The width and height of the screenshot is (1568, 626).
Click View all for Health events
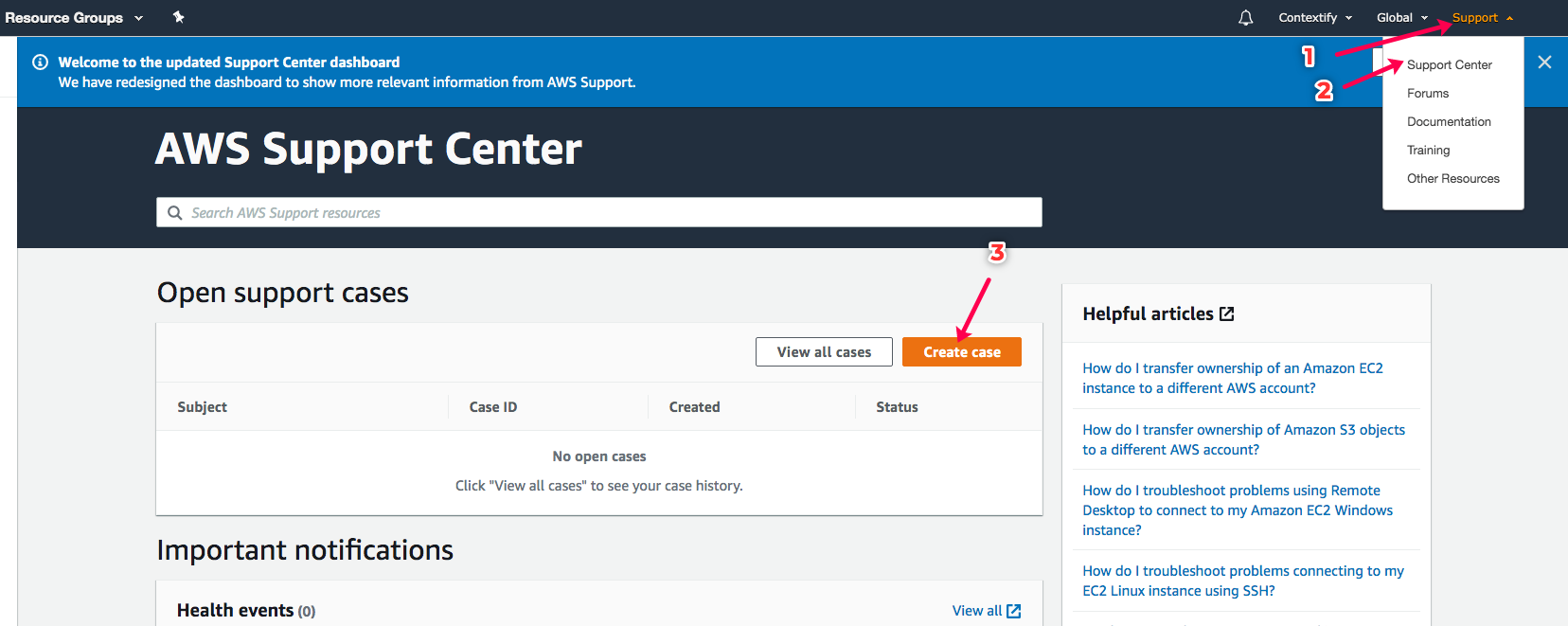(x=976, y=611)
